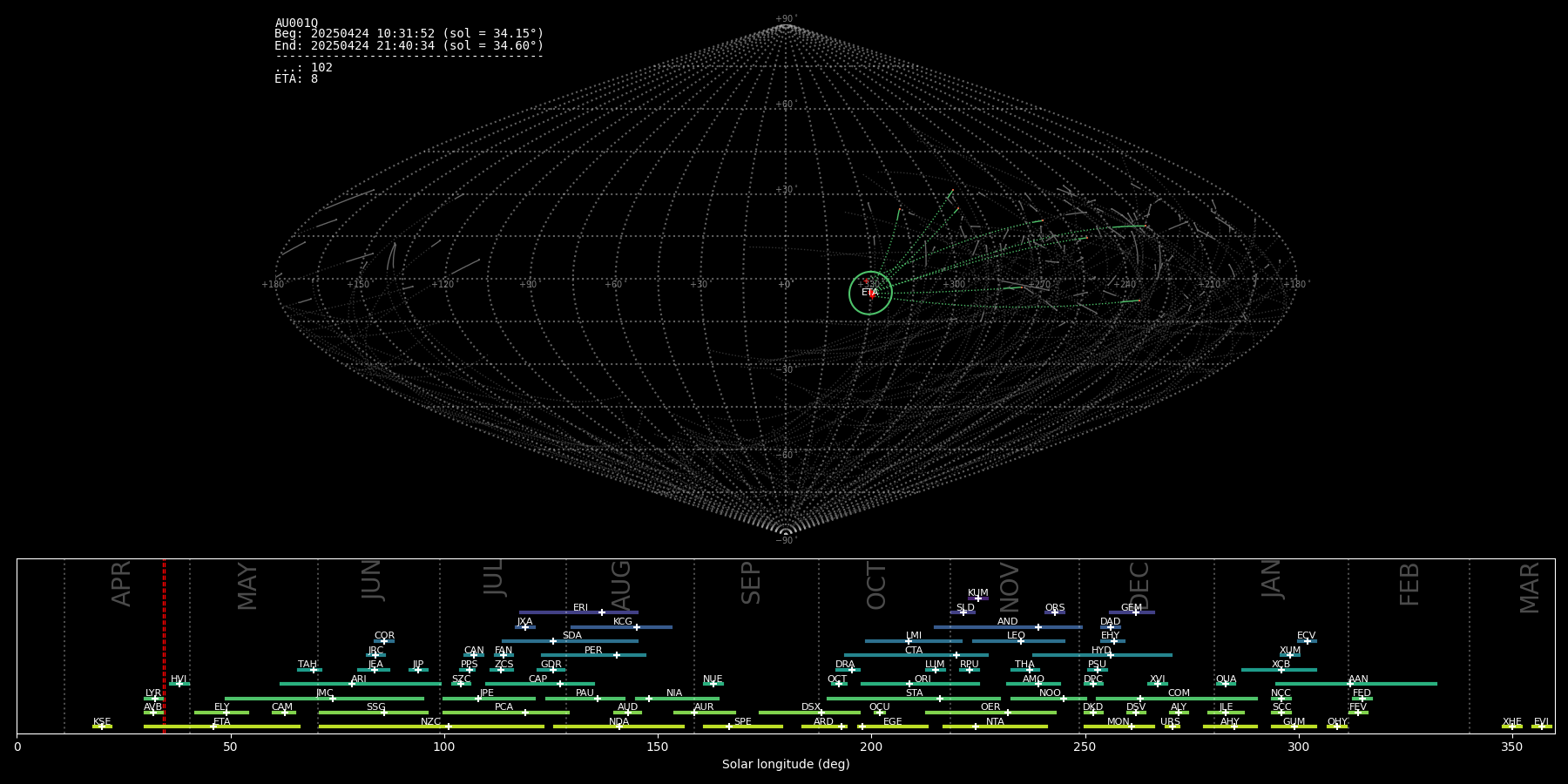Select the PER shower bar

click(593, 655)
